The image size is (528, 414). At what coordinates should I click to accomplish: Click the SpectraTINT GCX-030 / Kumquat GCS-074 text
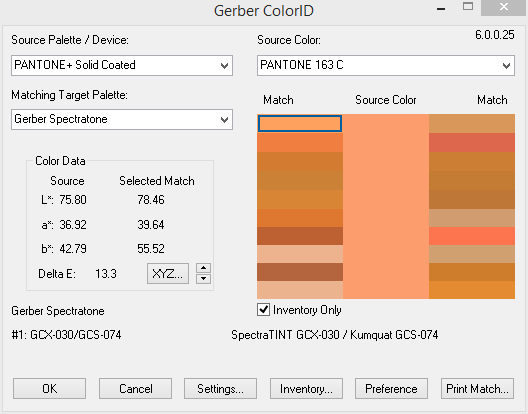point(335,335)
